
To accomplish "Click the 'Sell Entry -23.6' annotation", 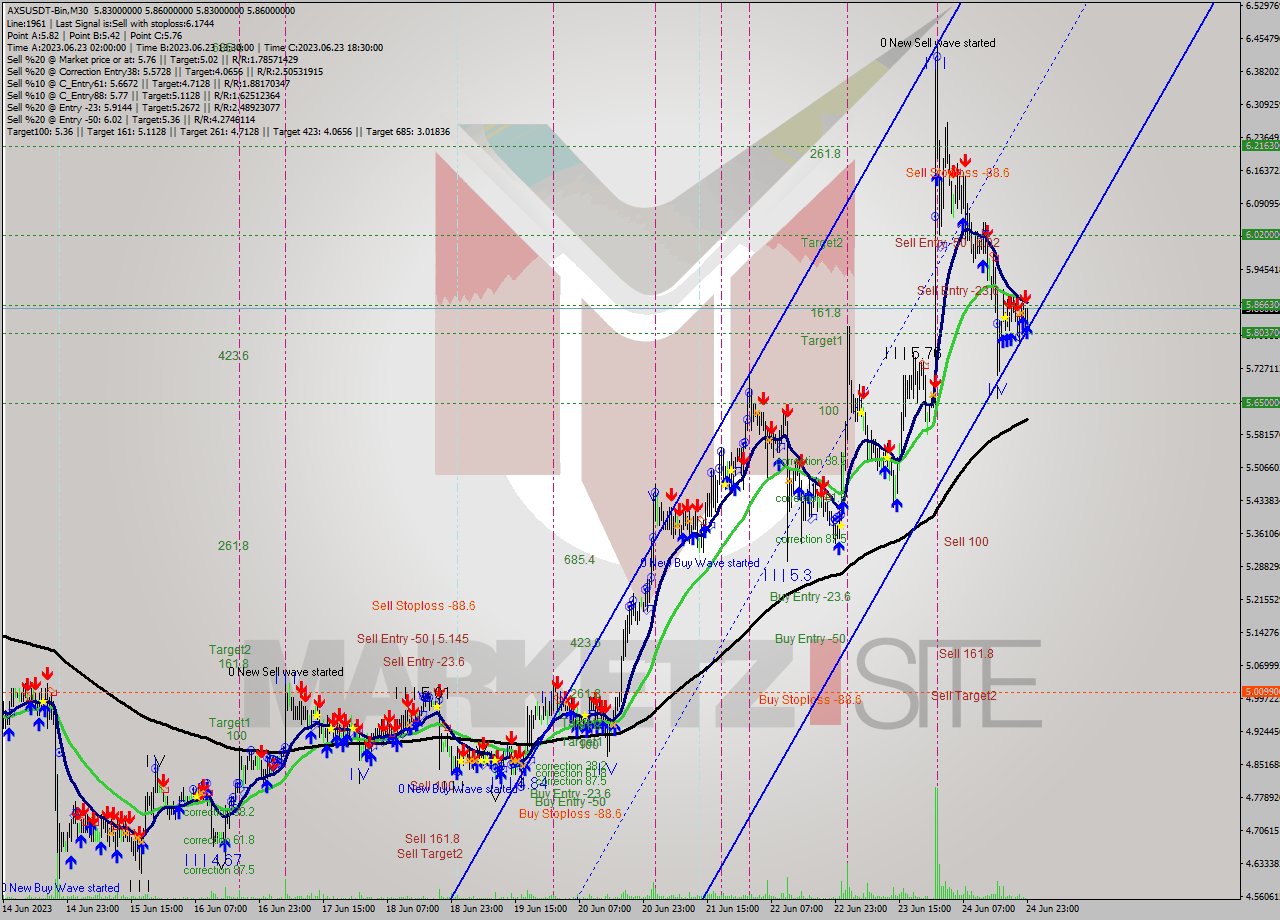I will coord(424,661).
